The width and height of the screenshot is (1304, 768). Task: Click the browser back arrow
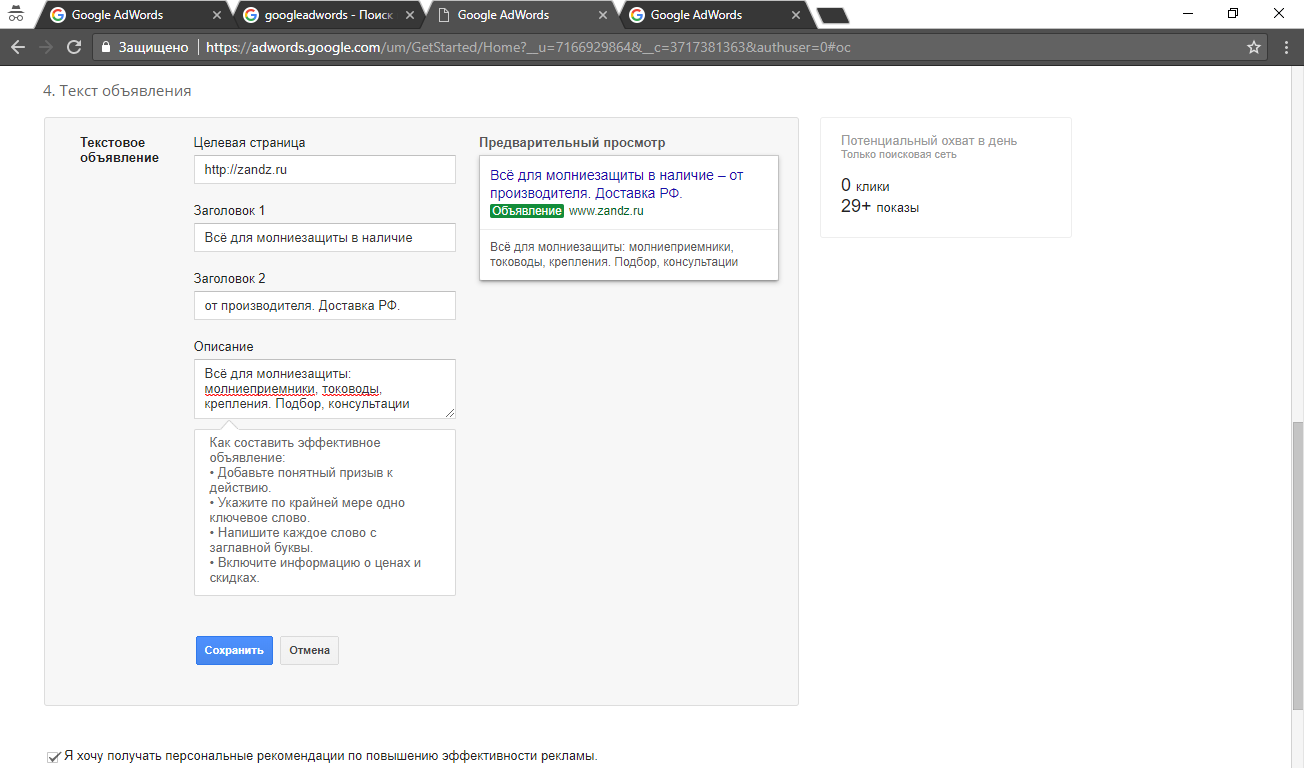[x=17, y=47]
